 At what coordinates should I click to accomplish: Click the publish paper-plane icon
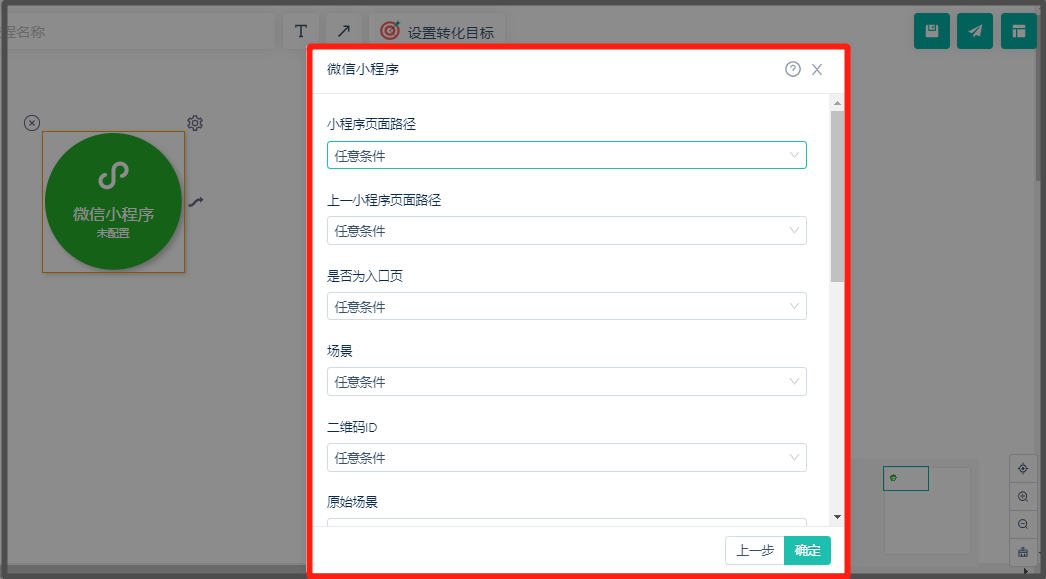(975, 31)
